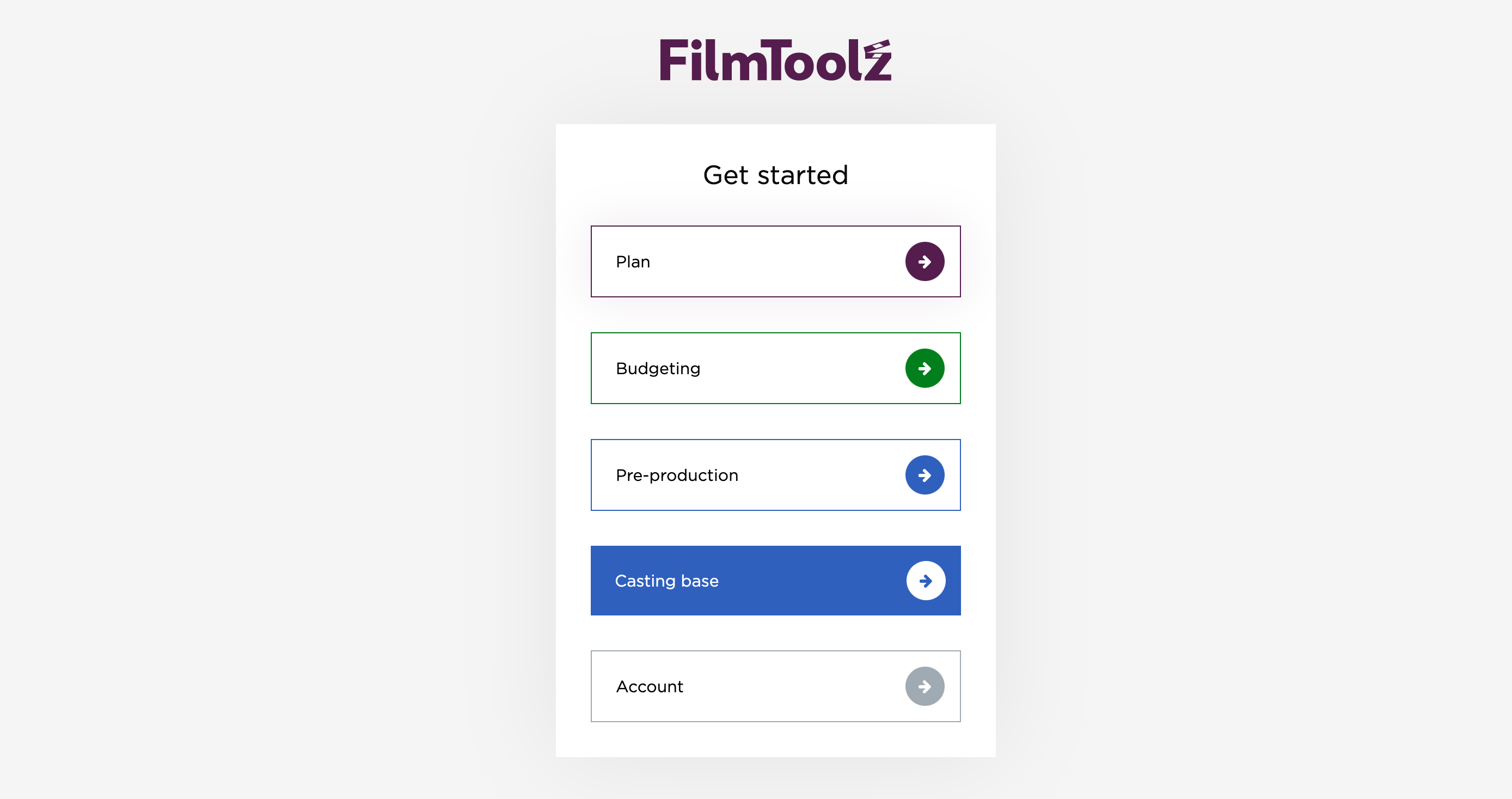
Task: Go to the Pre-production section
Action: pos(775,475)
